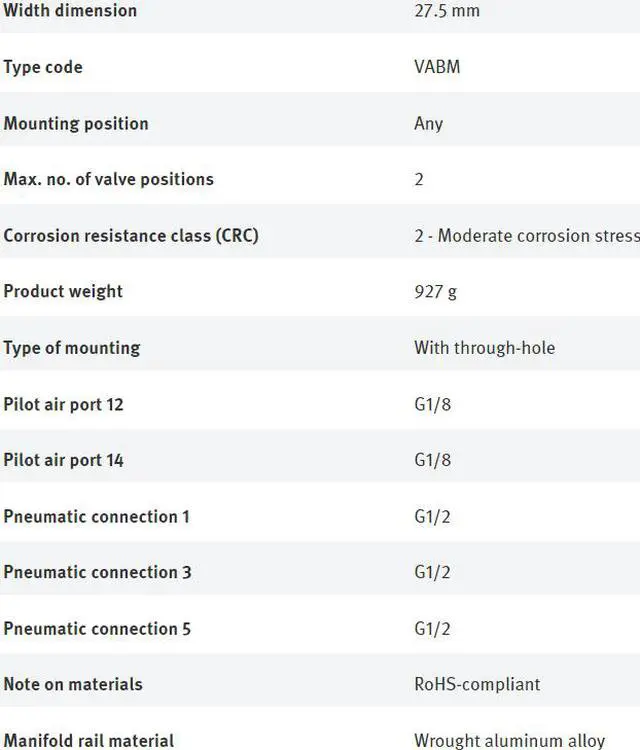Viewport: 640px width, 750px height.
Task: Click the Max. no. of valve positions label
Action: [x=109, y=179]
